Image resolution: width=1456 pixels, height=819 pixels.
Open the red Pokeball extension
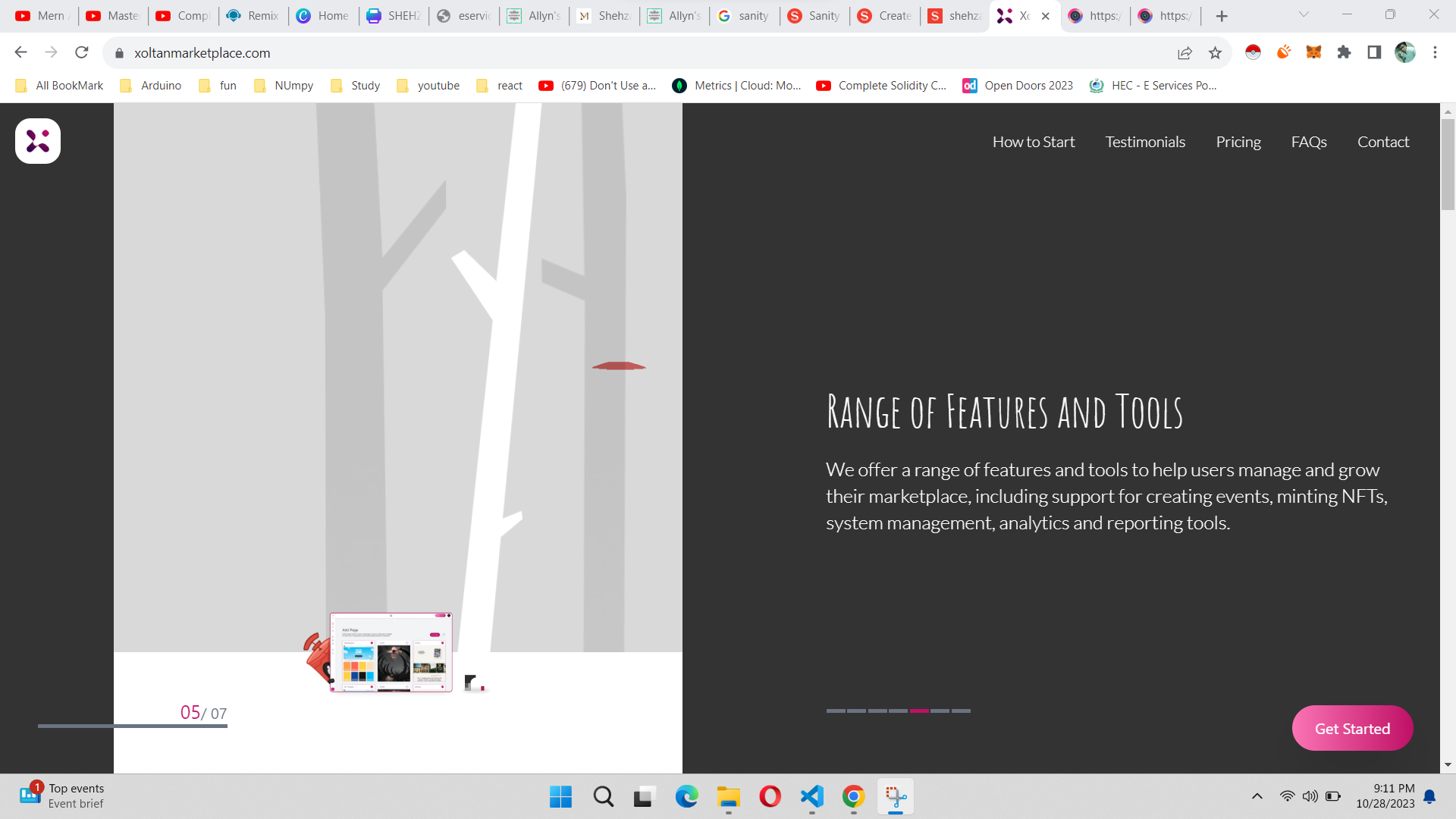click(1253, 52)
